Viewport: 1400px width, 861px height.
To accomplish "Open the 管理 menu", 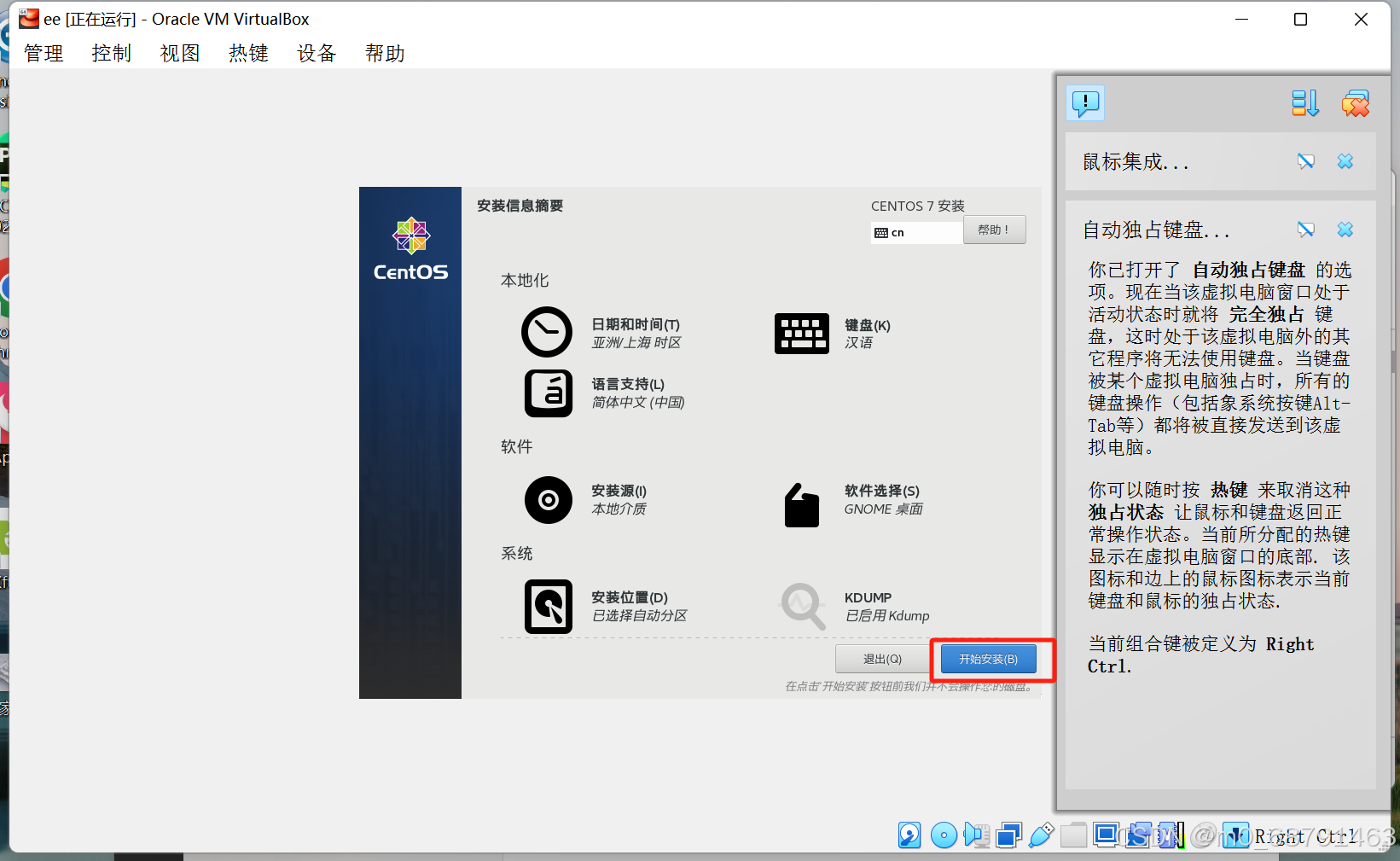I will coord(44,53).
